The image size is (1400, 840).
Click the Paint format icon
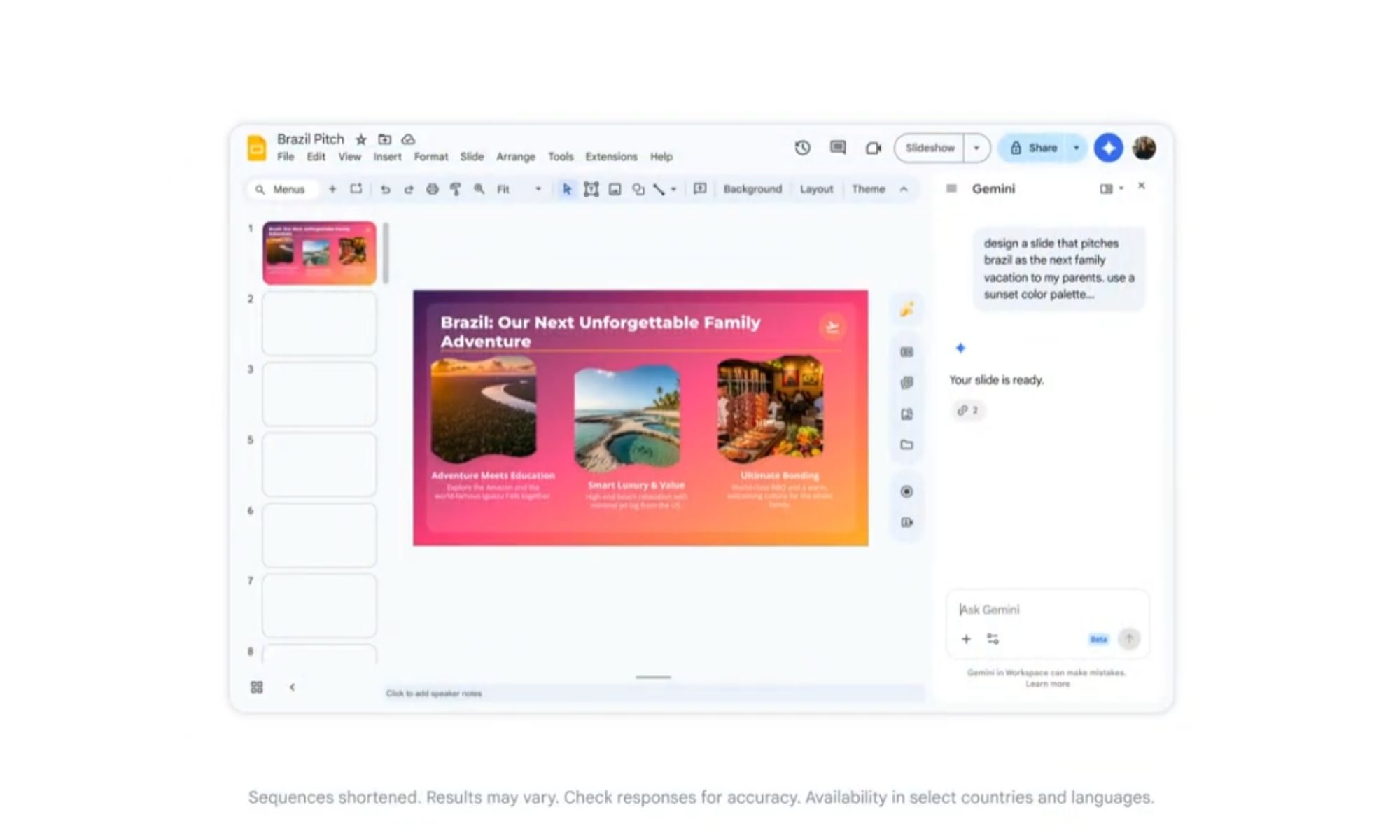[x=456, y=188]
